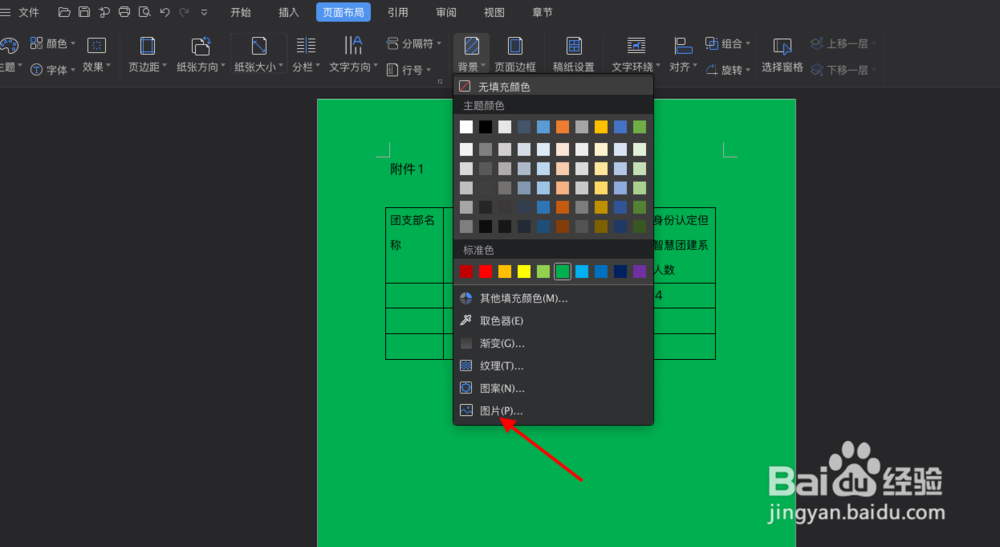Open Texture (纹理) fill option
This screenshot has height=547, width=1000.
(554, 366)
